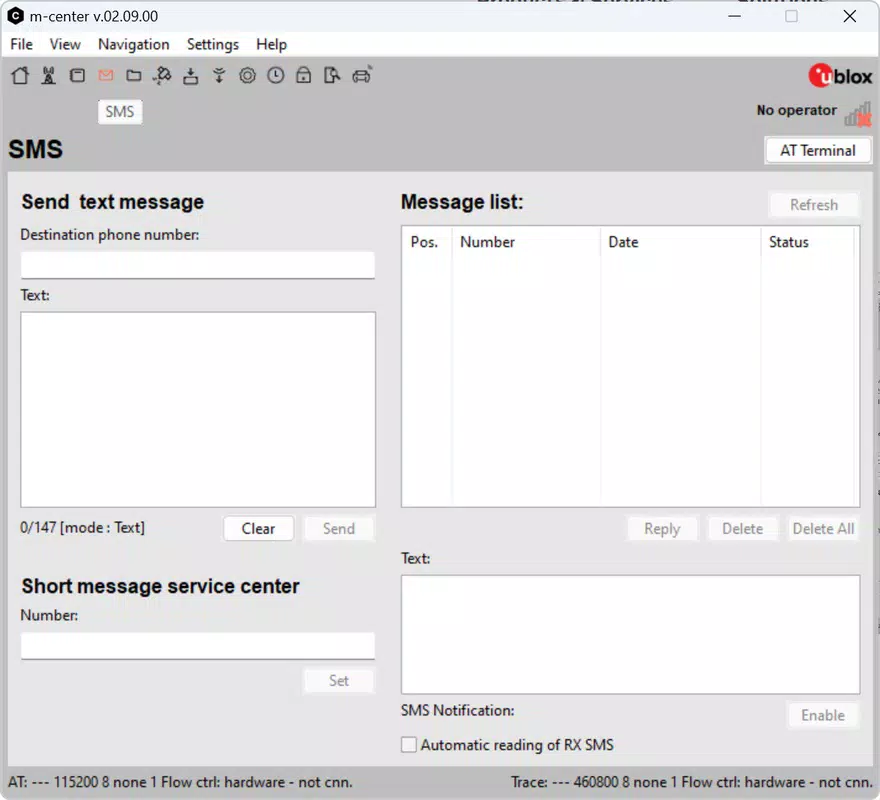Close the m-center window

pos(850,16)
